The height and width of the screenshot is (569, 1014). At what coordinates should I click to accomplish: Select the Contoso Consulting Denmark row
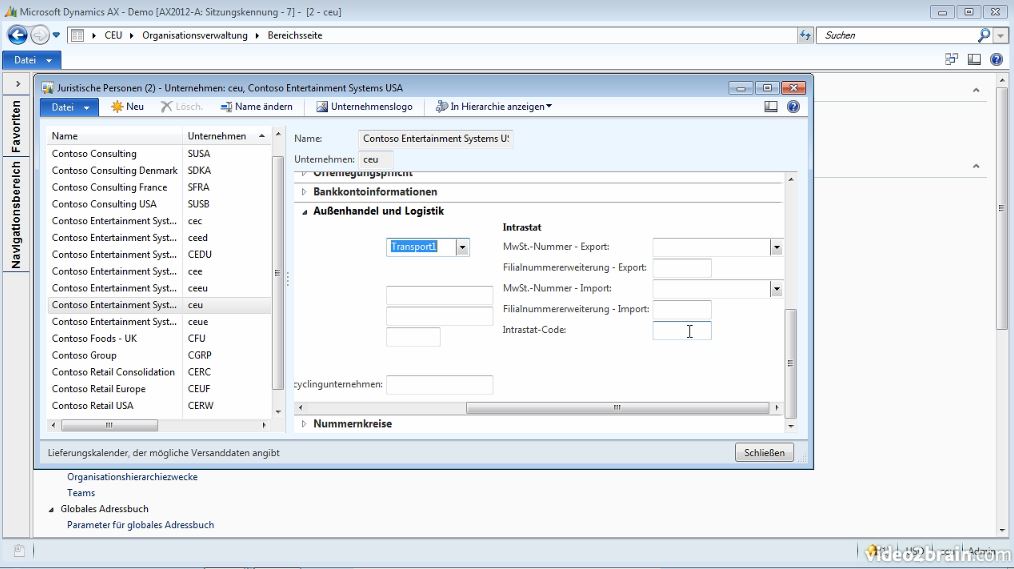click(x=160, y=171)
